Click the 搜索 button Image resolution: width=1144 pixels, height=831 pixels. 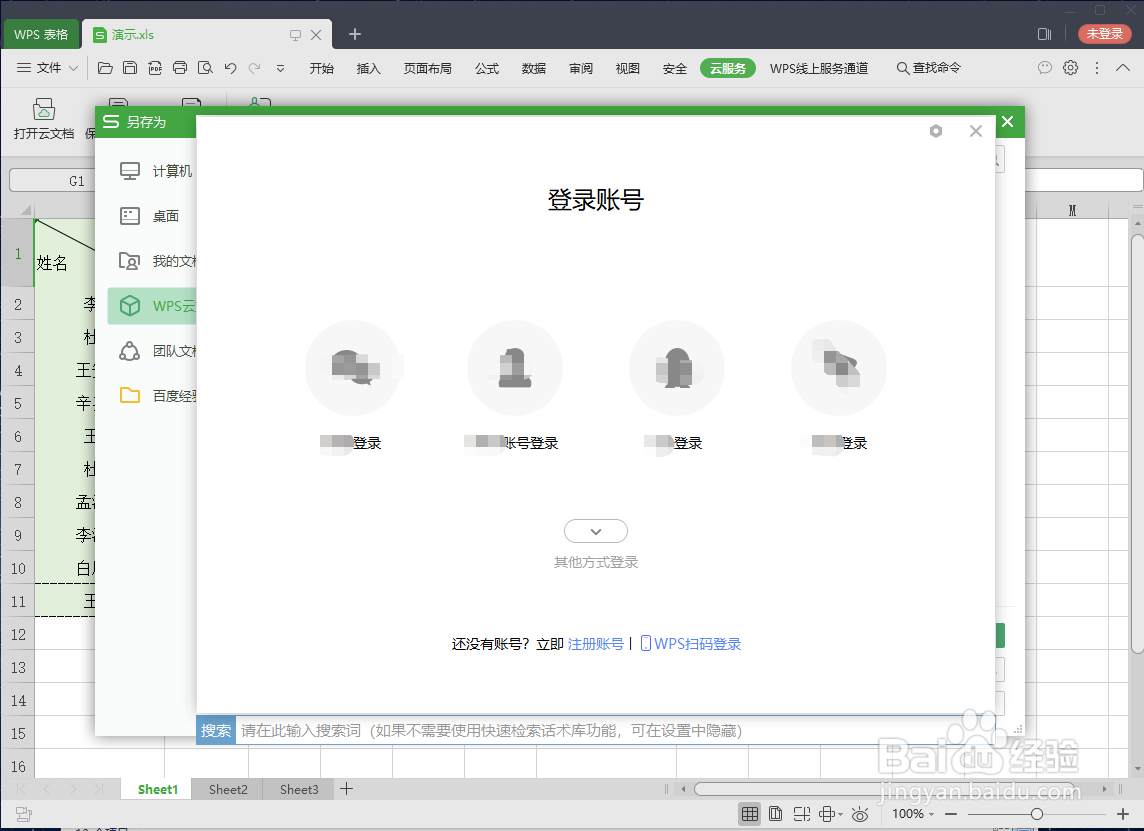tap(216, 730)
